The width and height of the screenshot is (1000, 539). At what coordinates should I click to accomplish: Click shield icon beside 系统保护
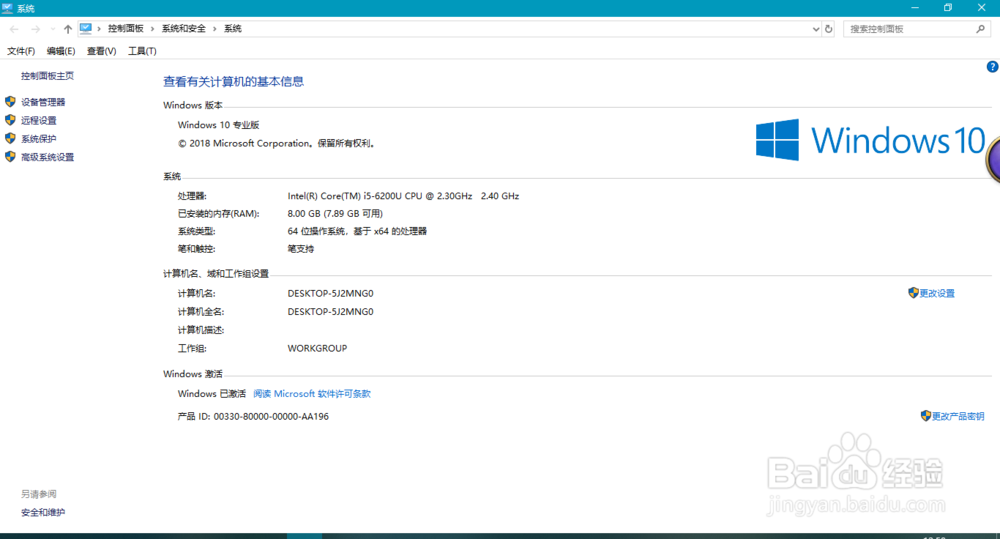coord(10,138)
